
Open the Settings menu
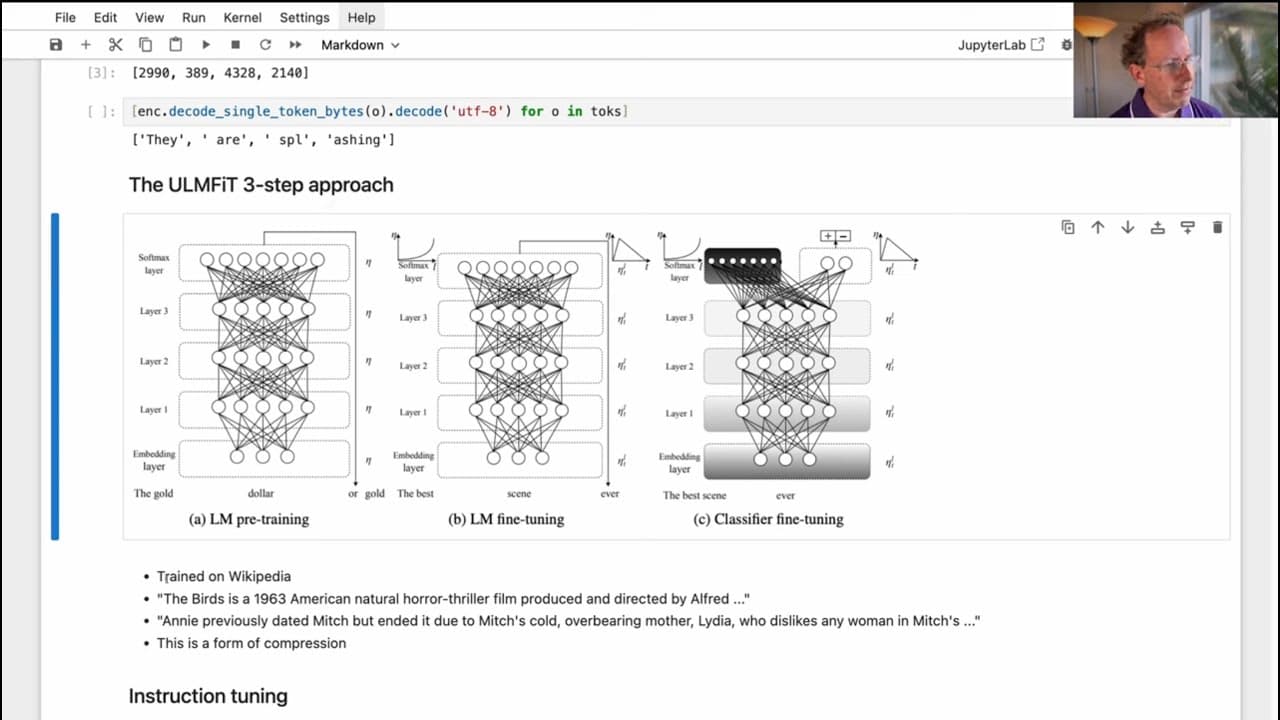304,17
